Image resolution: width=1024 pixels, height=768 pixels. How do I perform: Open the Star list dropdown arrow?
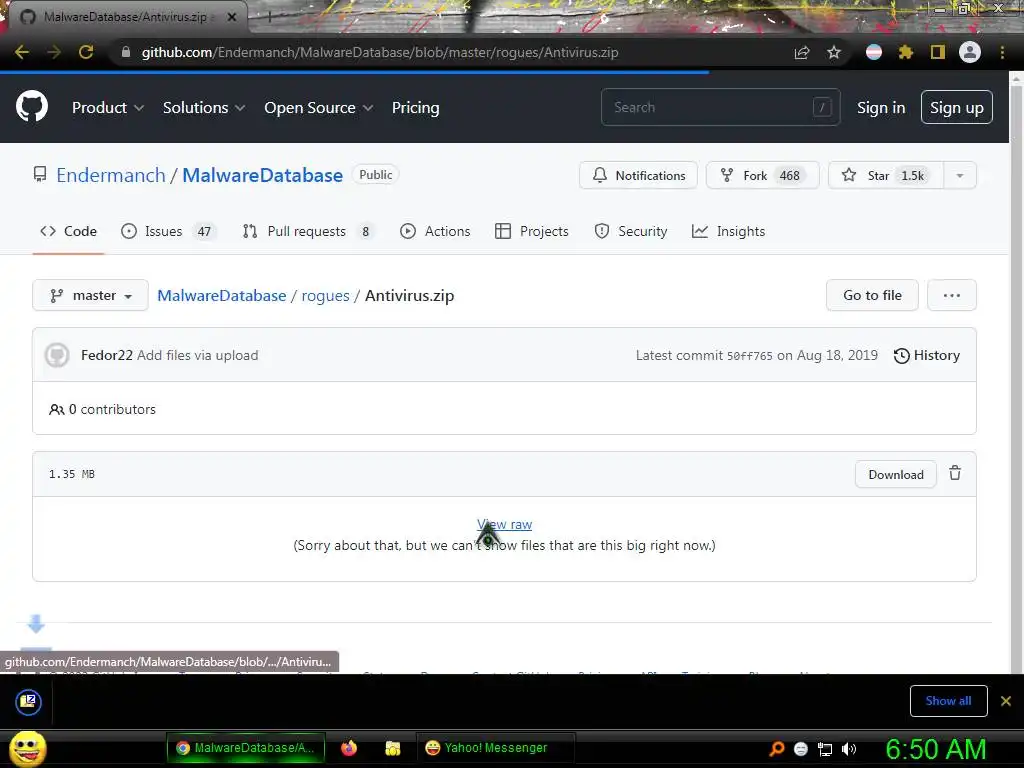[959, 175]
